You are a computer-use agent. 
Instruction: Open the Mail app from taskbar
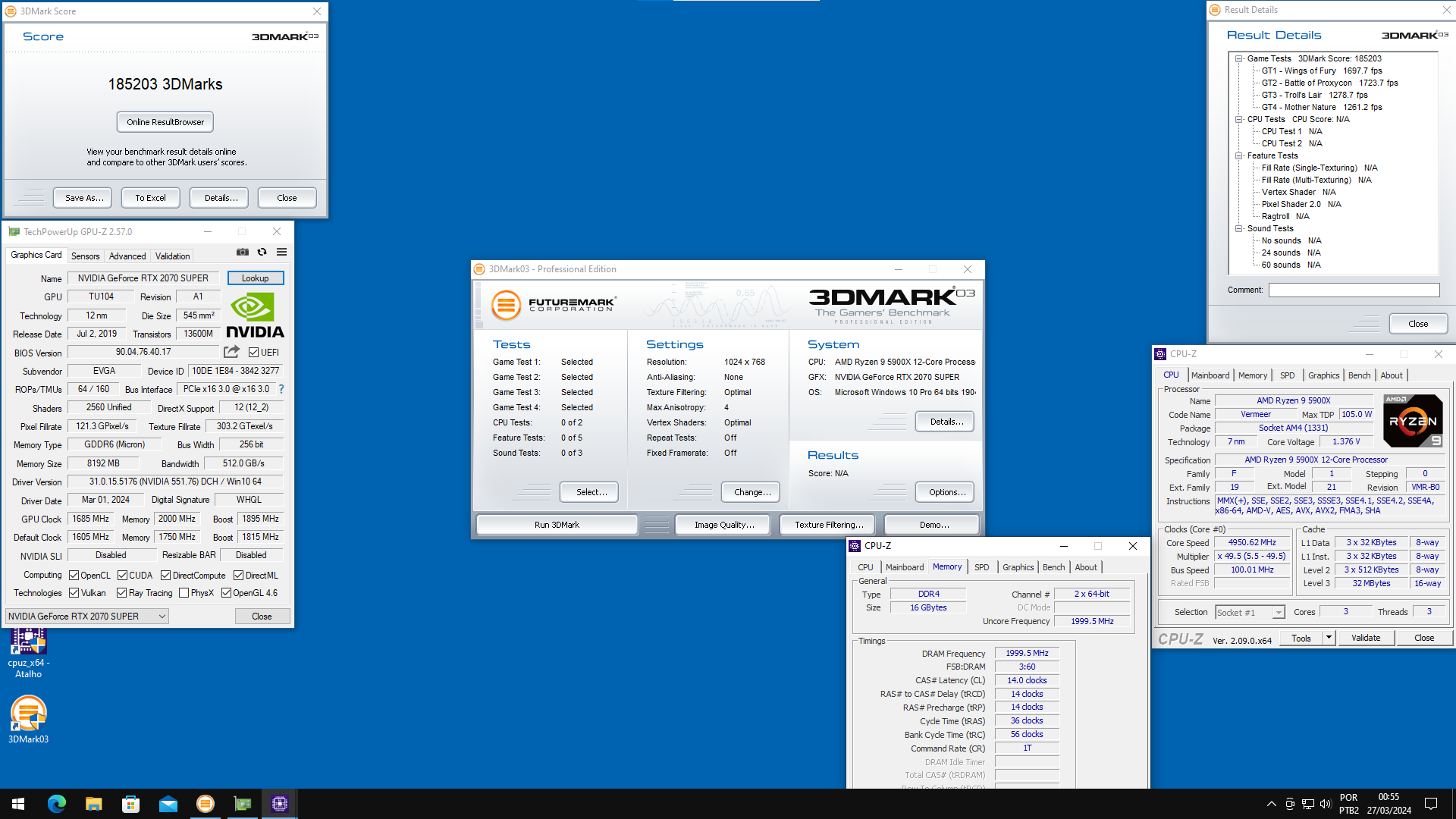(x=168, y=804)
